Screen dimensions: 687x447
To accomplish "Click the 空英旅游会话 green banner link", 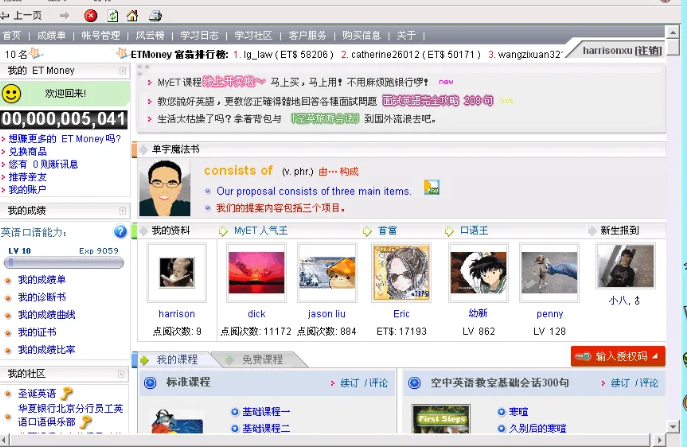I will pyautogui.click(x=326, y=119).
